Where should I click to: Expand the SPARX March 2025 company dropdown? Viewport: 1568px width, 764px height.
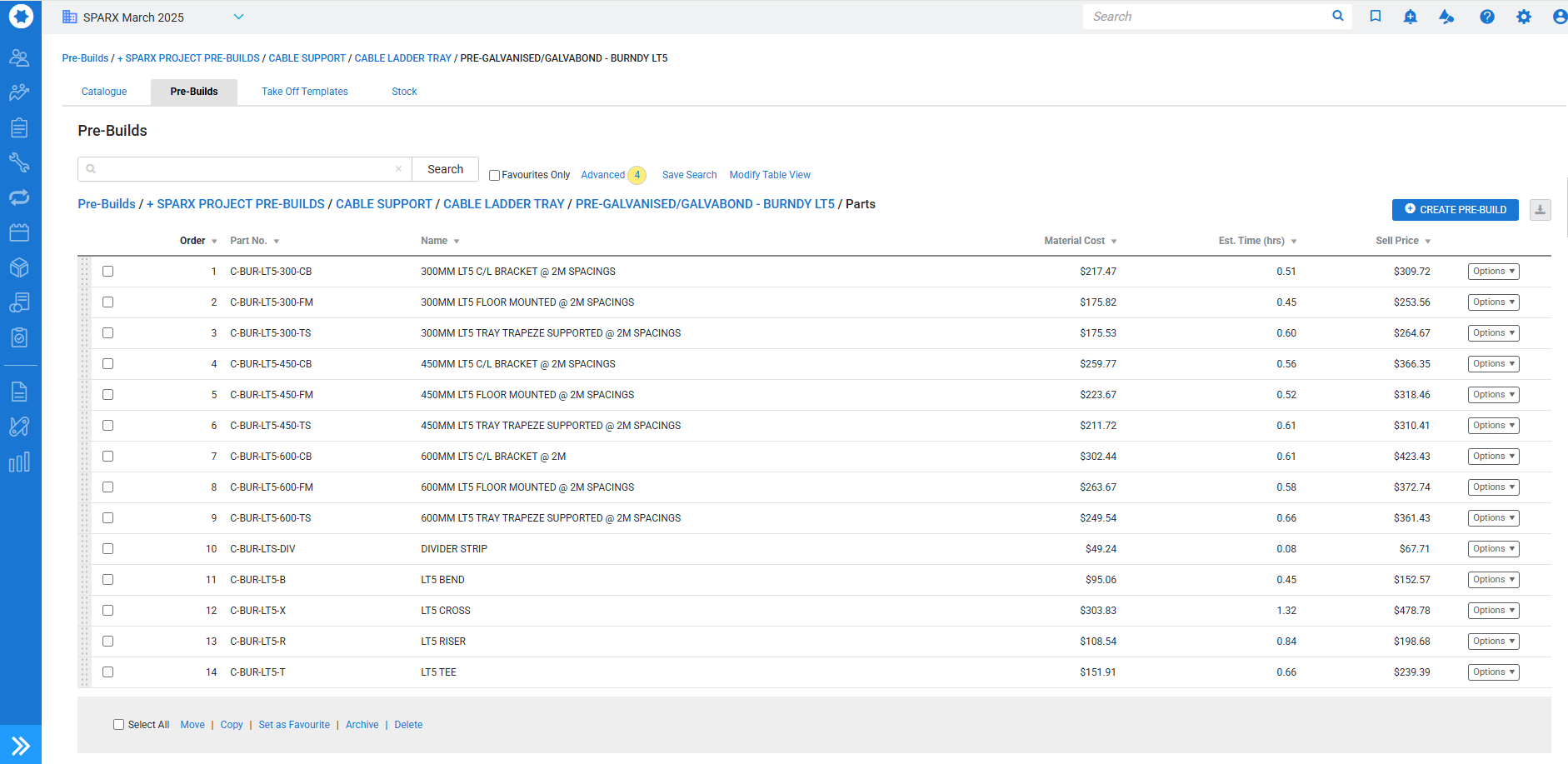(x=238, y=17)
